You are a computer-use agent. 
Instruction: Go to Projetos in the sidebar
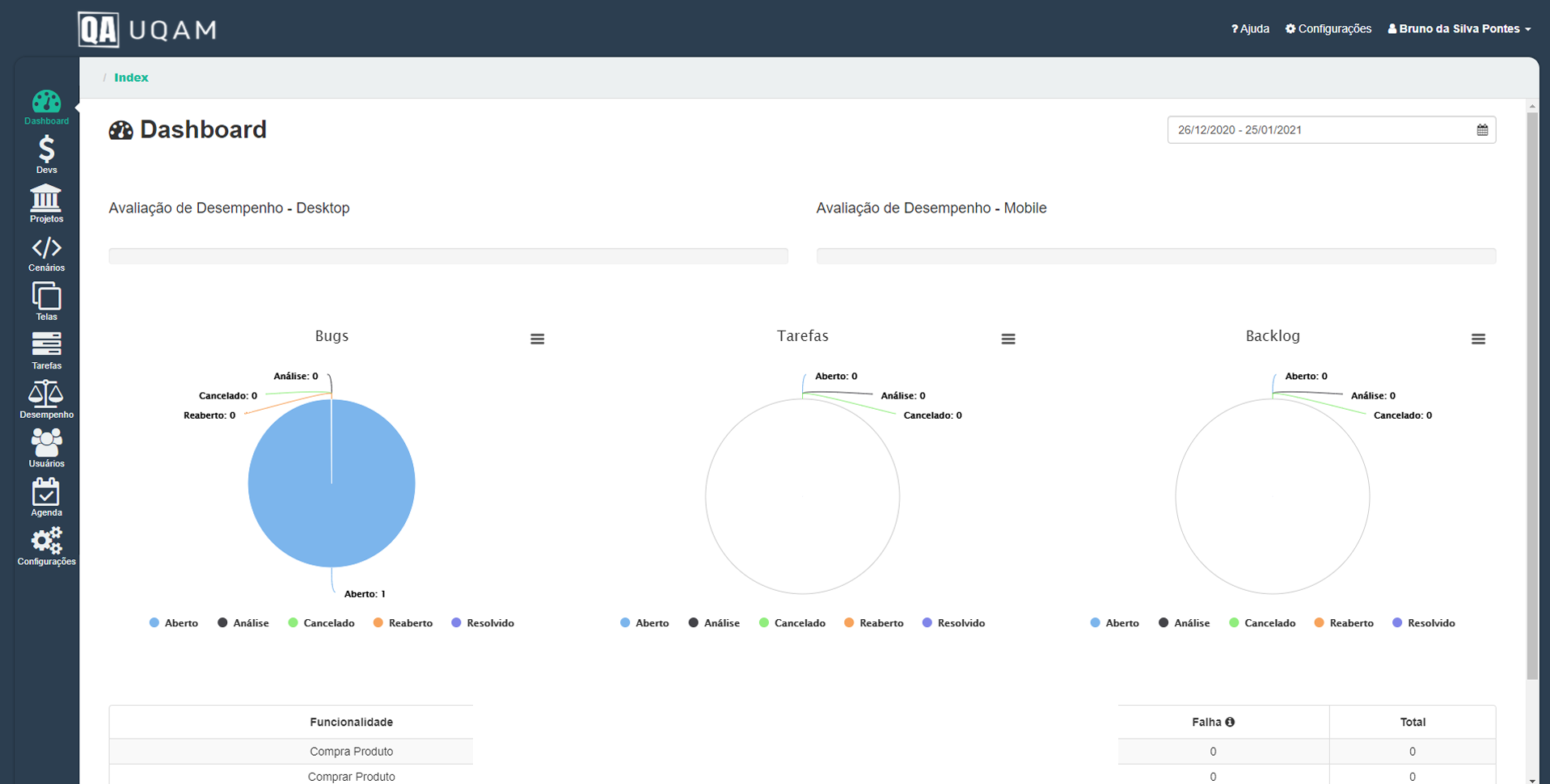coord(46,203)
